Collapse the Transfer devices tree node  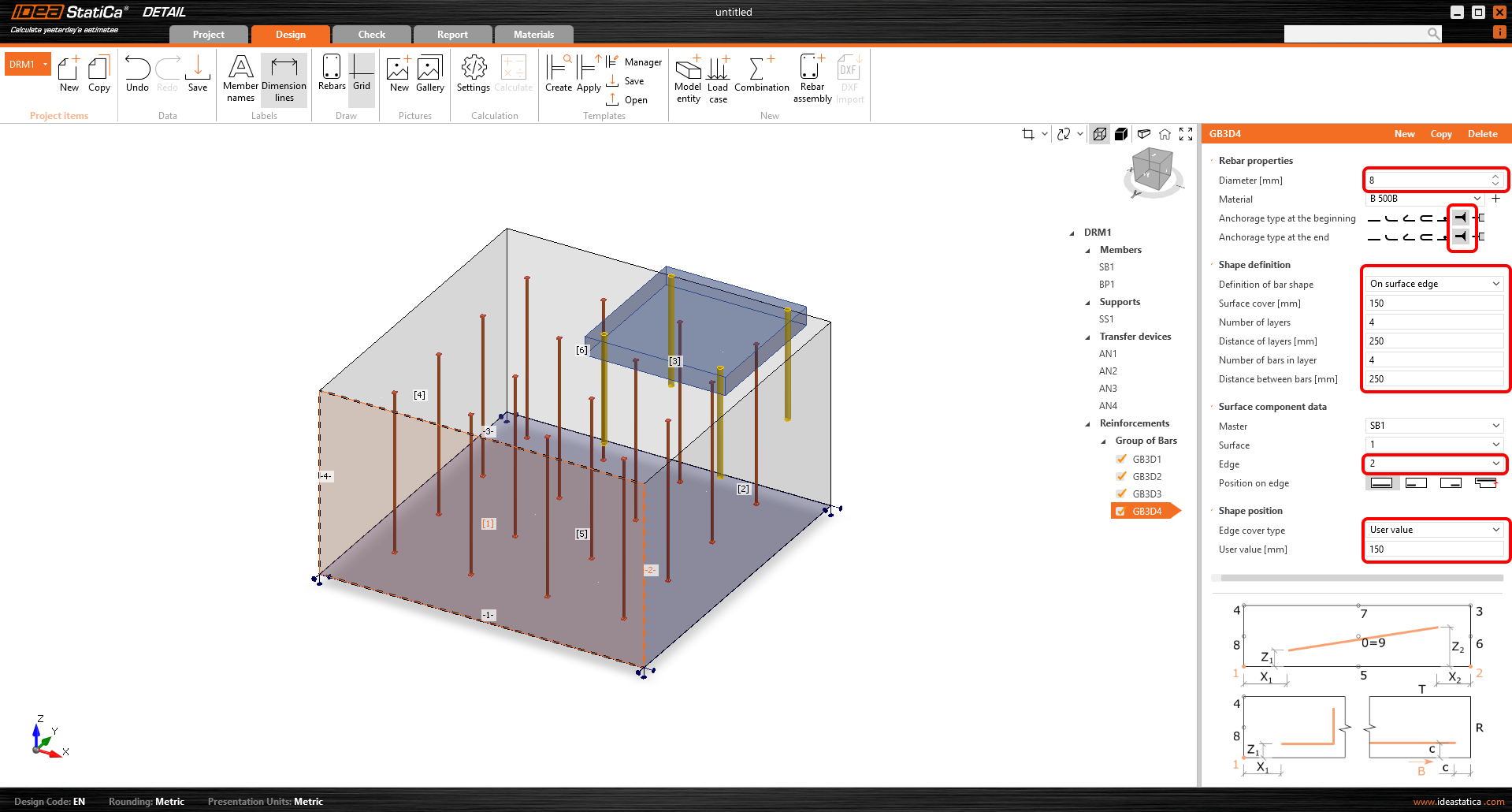coord(1088,337)
